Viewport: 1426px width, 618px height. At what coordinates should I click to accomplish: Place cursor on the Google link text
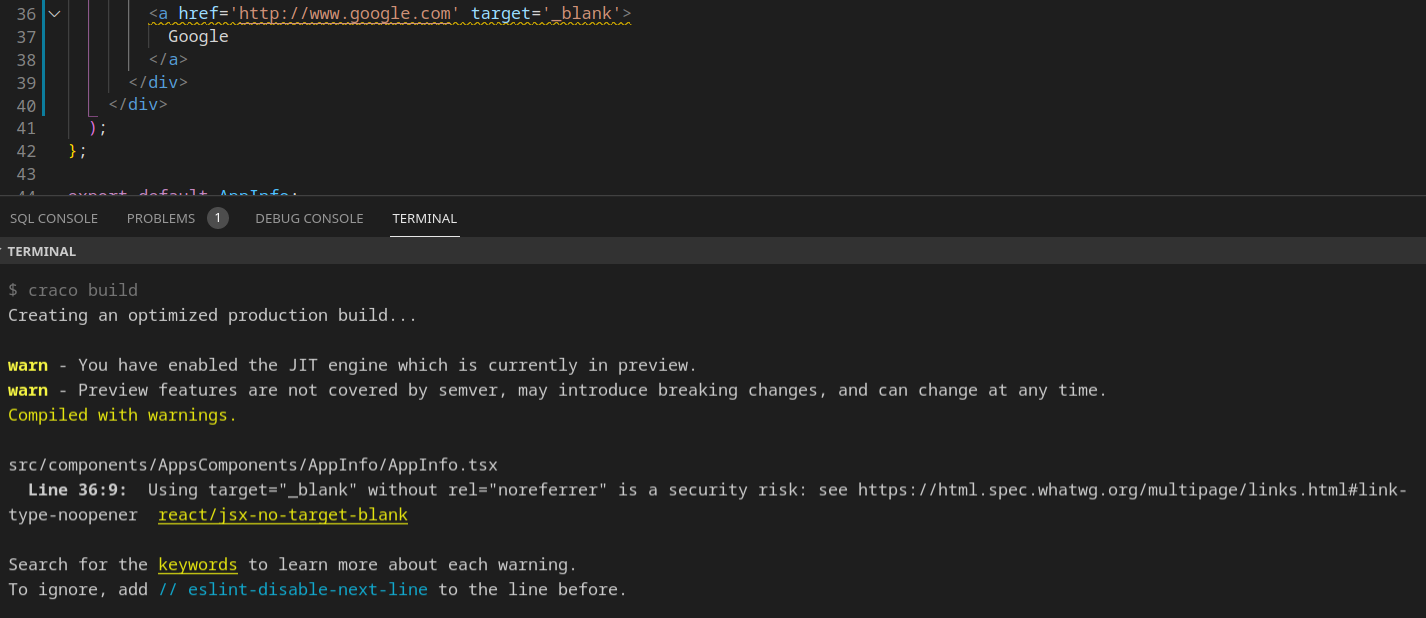point(197,36)
